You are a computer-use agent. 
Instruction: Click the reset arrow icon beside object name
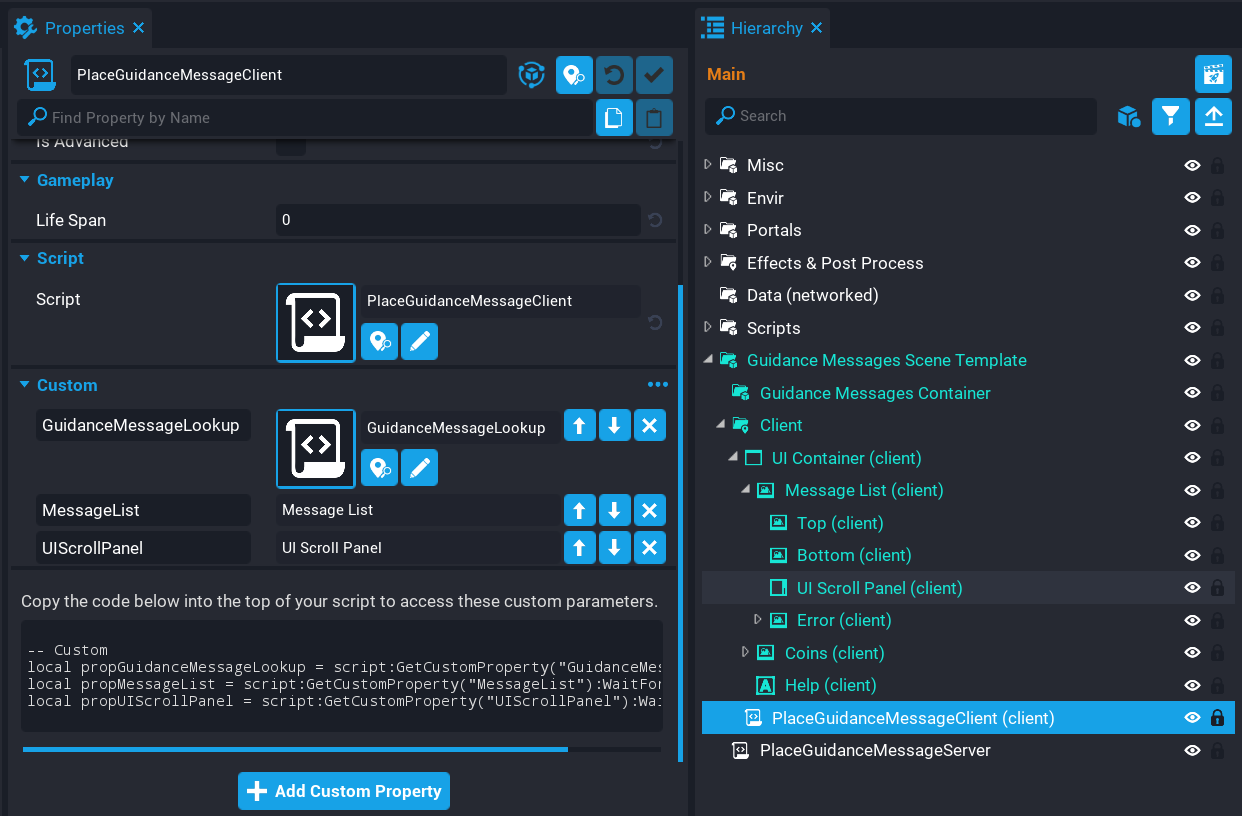pos(614,75)
